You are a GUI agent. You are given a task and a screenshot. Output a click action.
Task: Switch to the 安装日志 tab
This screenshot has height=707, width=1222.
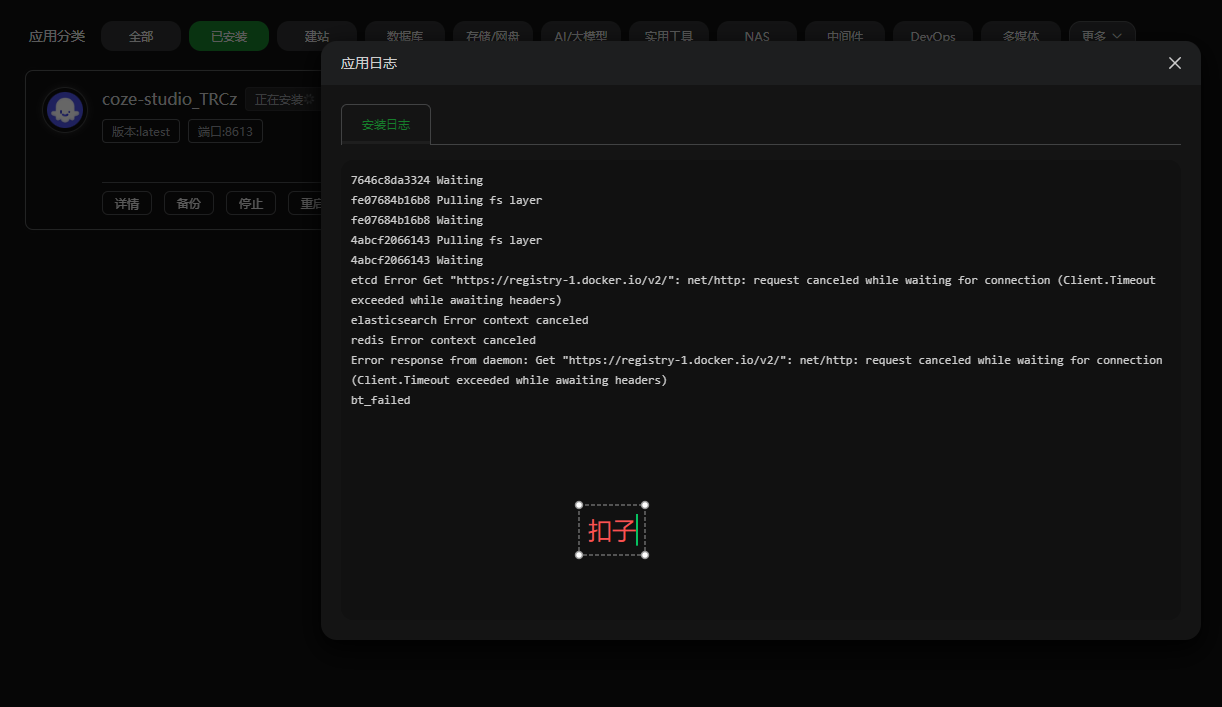[385, 124]
